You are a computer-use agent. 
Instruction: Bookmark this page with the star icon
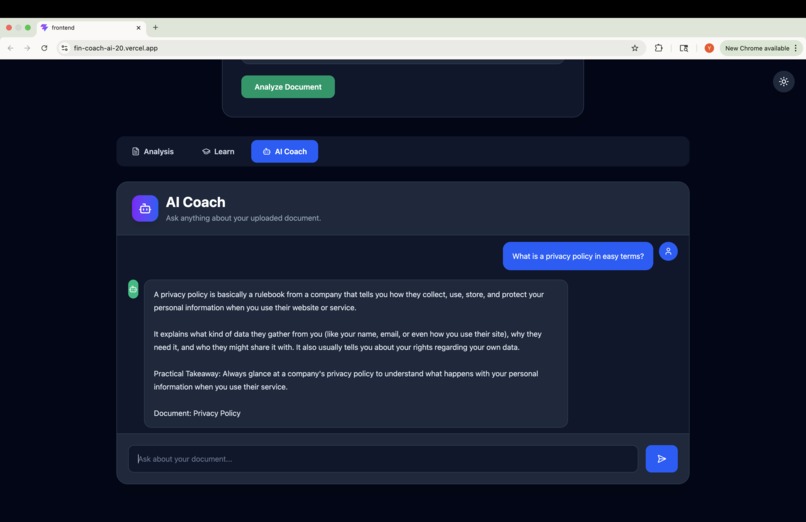(x=635, y=48)
